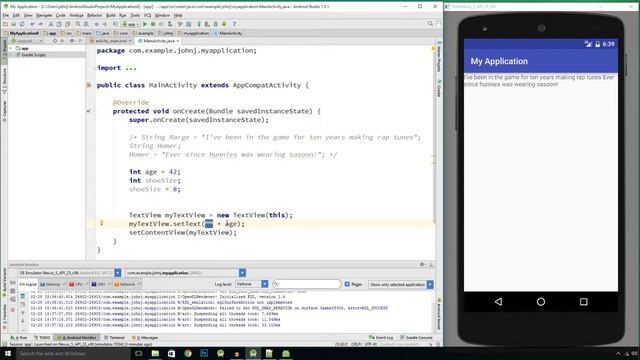
Task: Expand the app node in project tree
Action: tap(11, 49)
